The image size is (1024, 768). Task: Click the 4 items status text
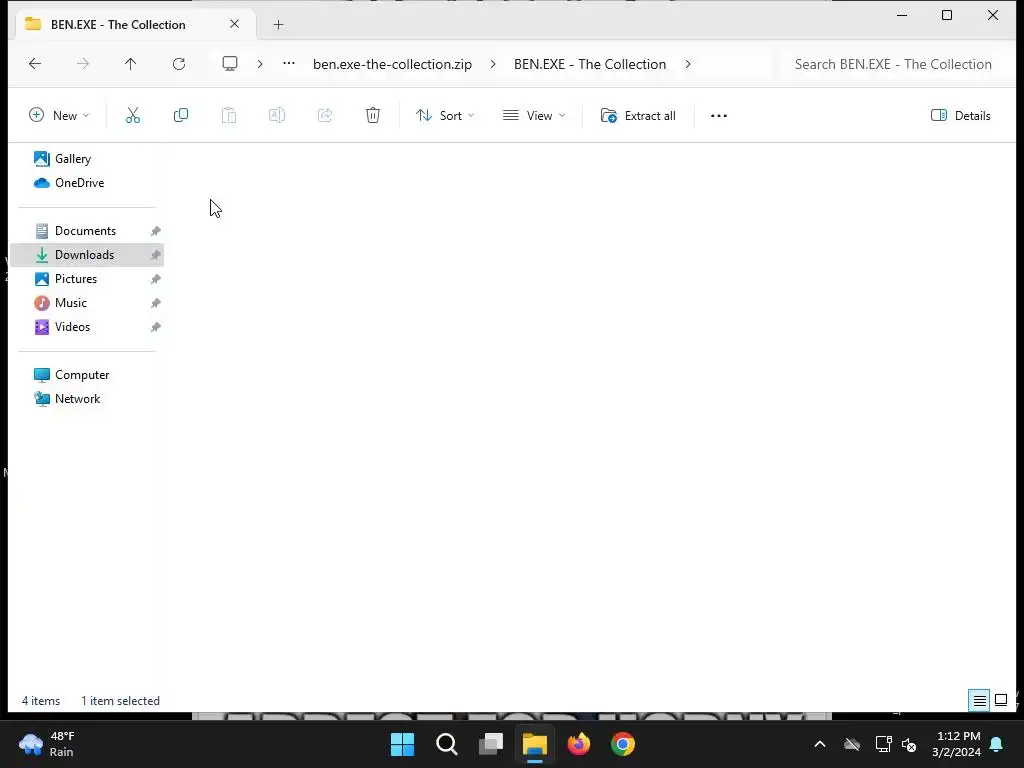click(40, 701)
